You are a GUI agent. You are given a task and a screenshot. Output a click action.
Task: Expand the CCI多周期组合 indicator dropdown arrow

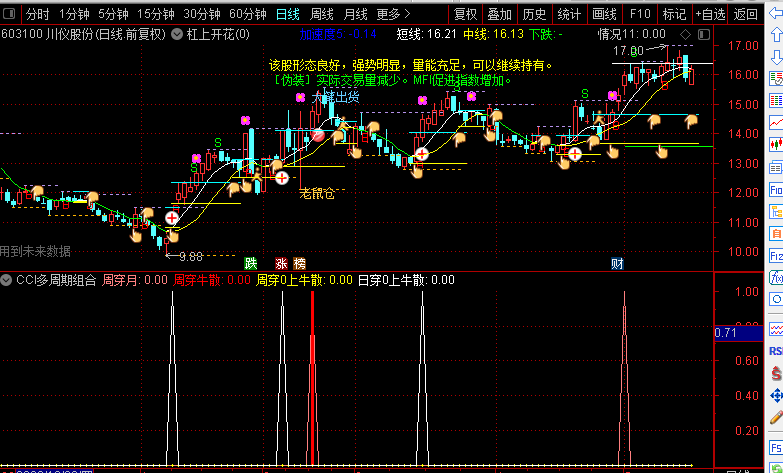[x=6, y=280]
